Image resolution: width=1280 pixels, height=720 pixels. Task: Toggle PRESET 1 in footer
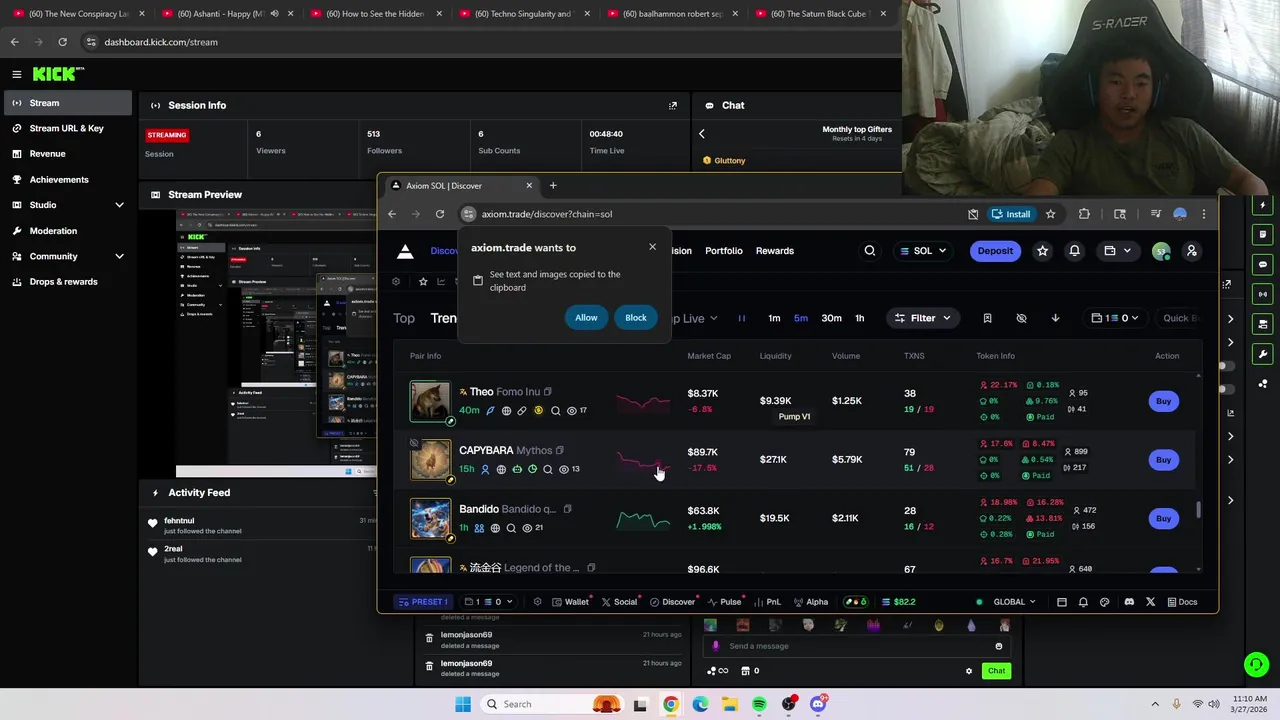[x=423, y=602]
